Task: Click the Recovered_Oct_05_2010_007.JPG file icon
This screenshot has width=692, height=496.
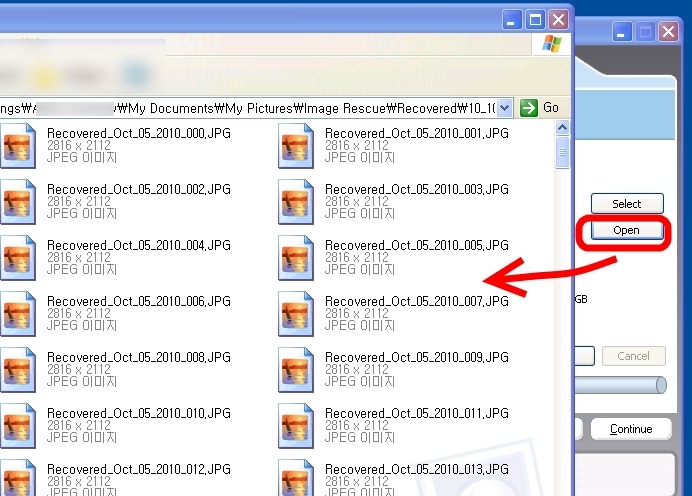Action: coord(296,313)
